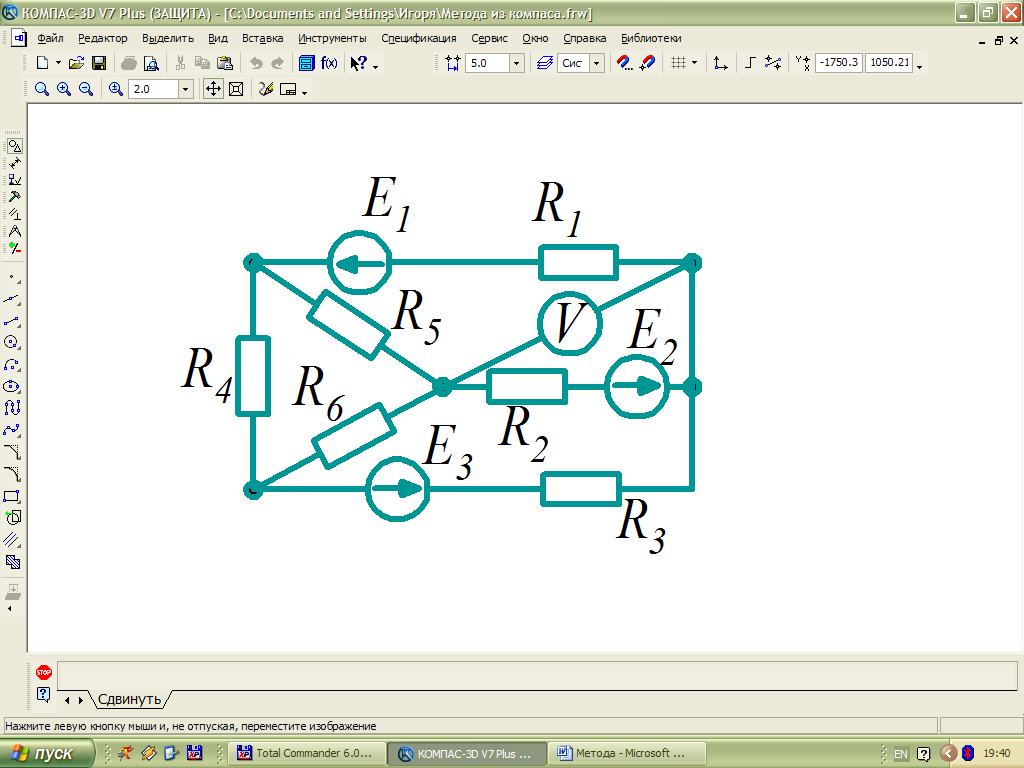The height and width of the screenshot is (768, 1024).
Task: Switch to the Editing panel hammer icon
Action: click(14, 197)
